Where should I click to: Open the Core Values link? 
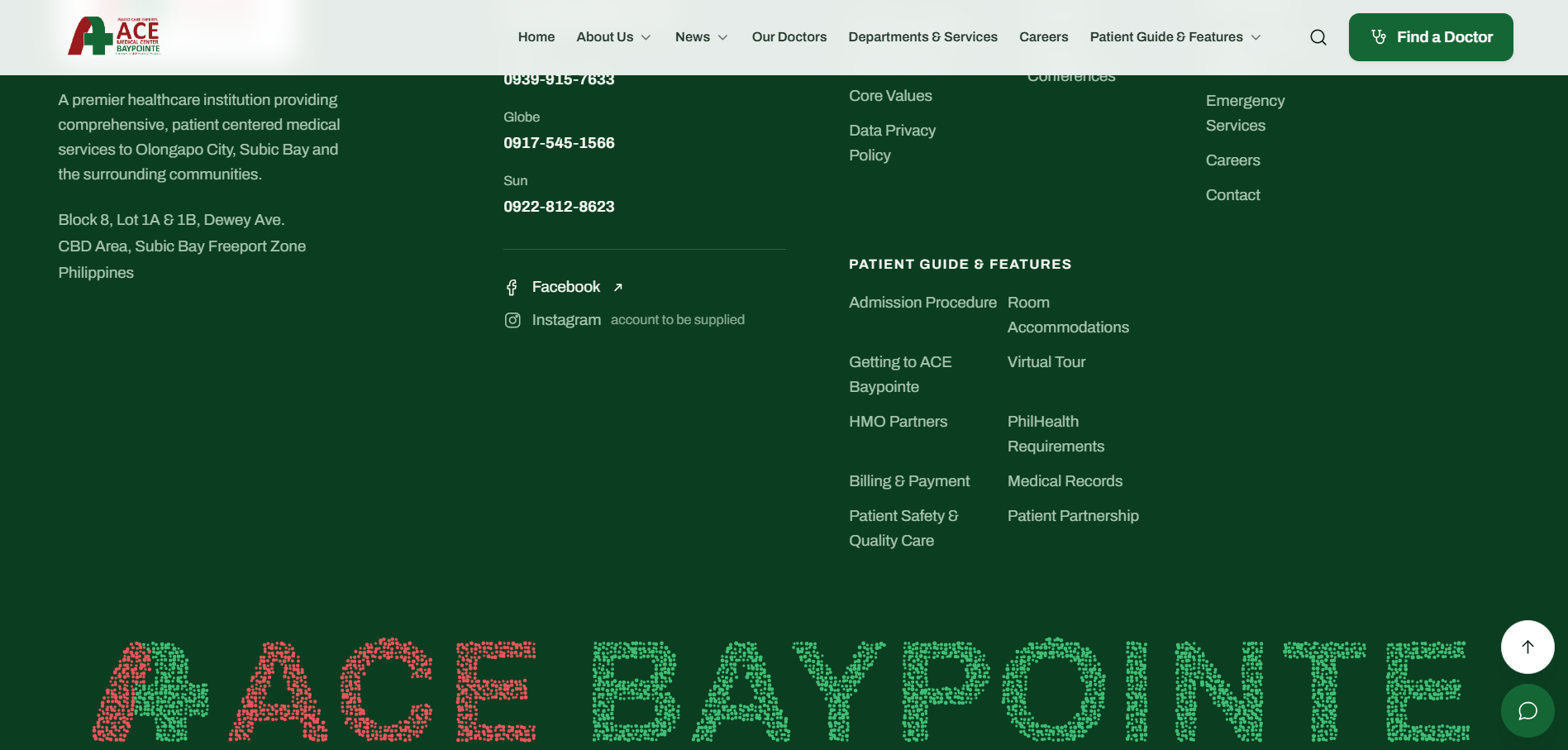tap(890, 96)
